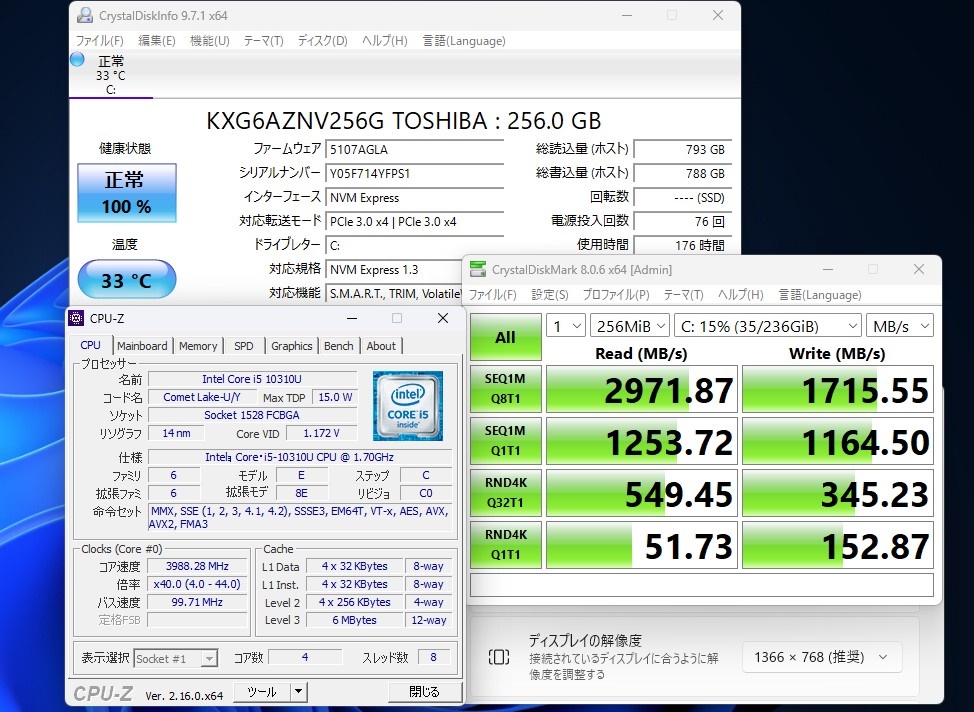Click the ツール button in CPU-Z

pyautogui.click(x=262, y=691)
